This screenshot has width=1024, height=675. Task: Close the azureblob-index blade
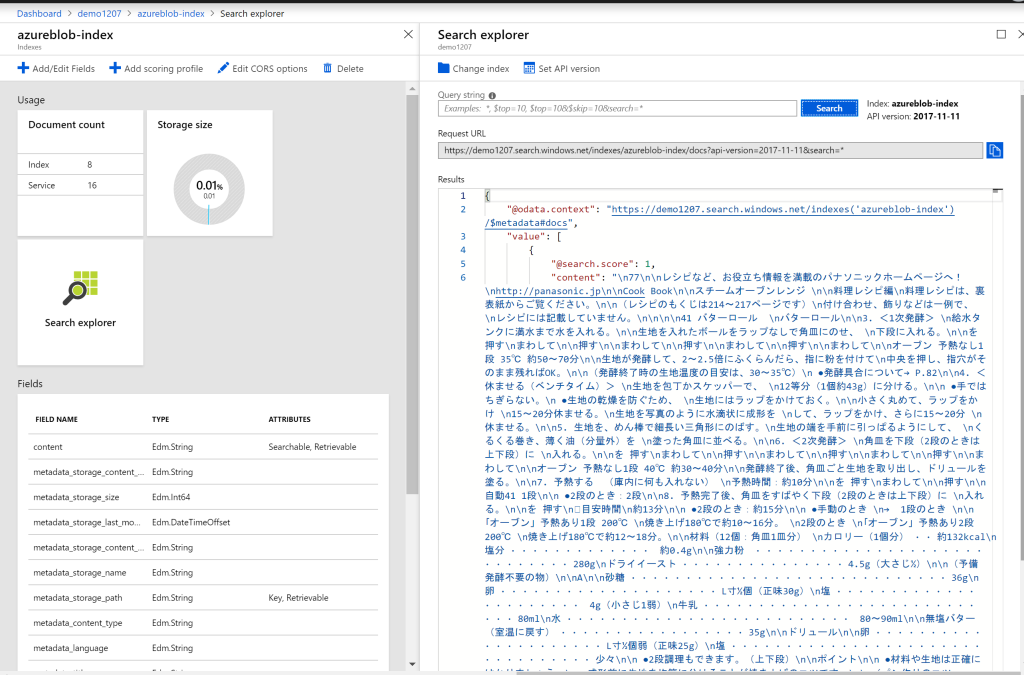408,34
